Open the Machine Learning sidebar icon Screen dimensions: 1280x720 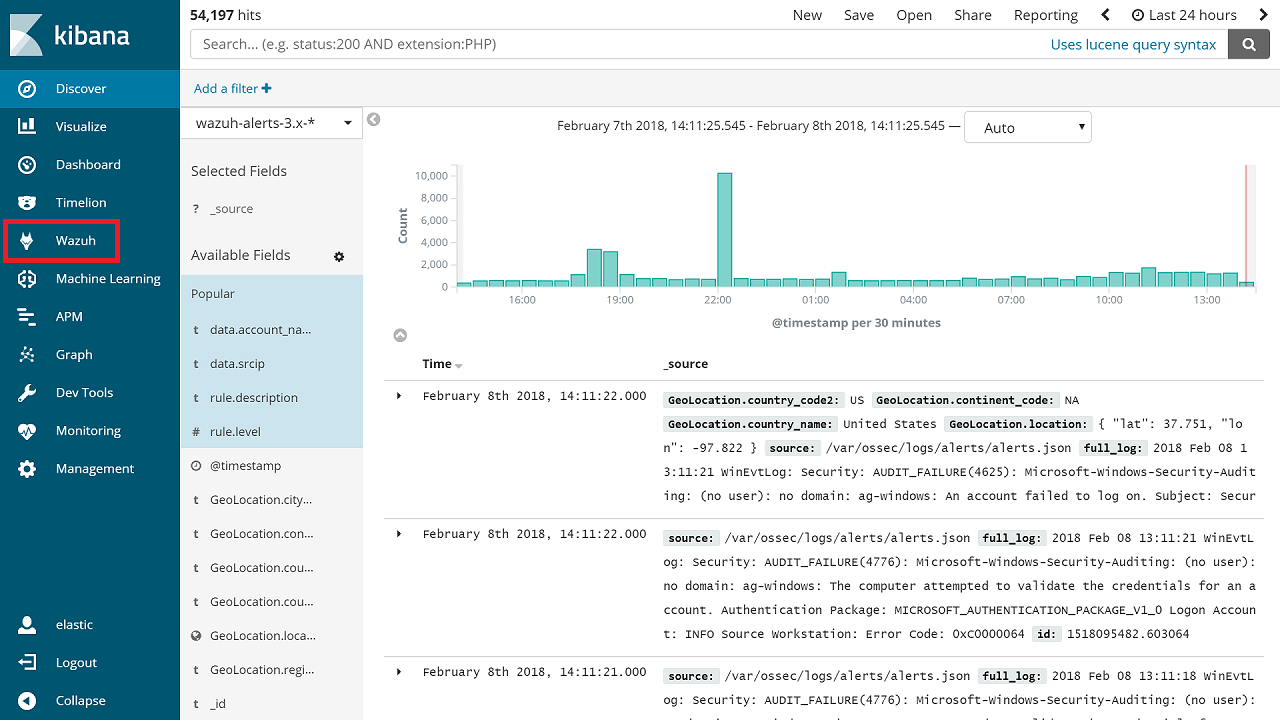[27, 279]
